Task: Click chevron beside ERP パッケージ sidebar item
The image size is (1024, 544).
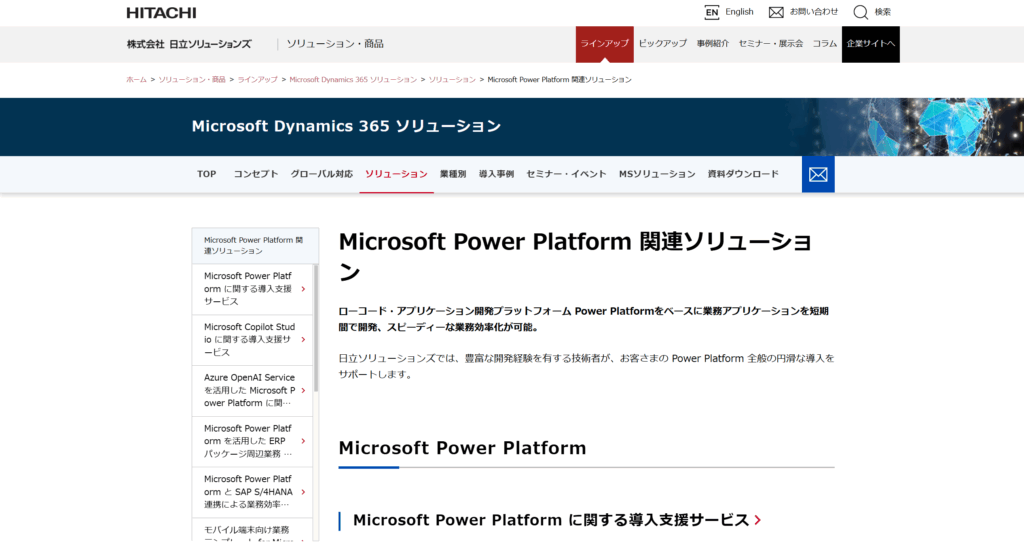Action: pyautogui.click(x=303, y=441)
